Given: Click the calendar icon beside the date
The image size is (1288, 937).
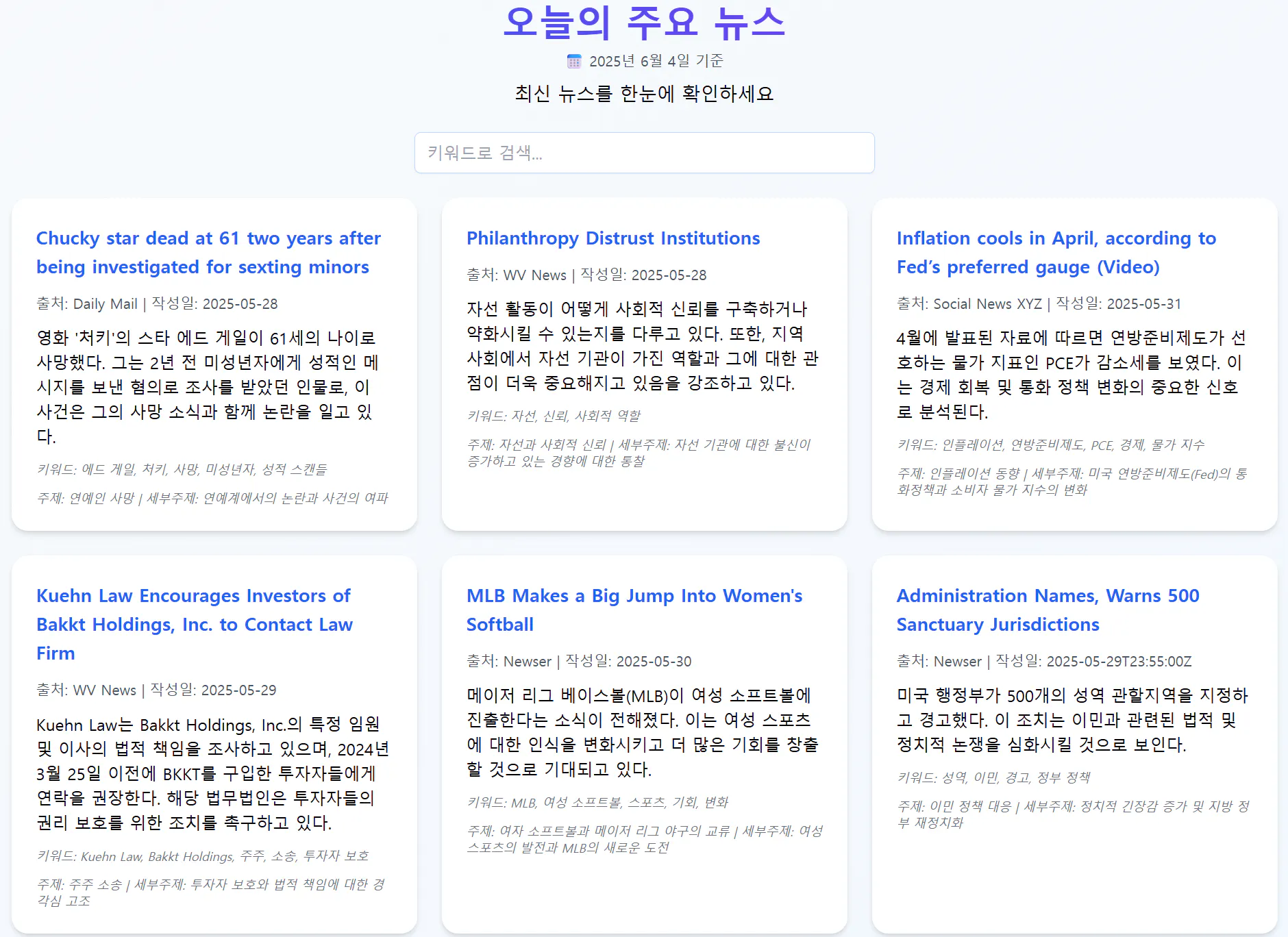Looking at the screenshot, I should tap(574, 62).
